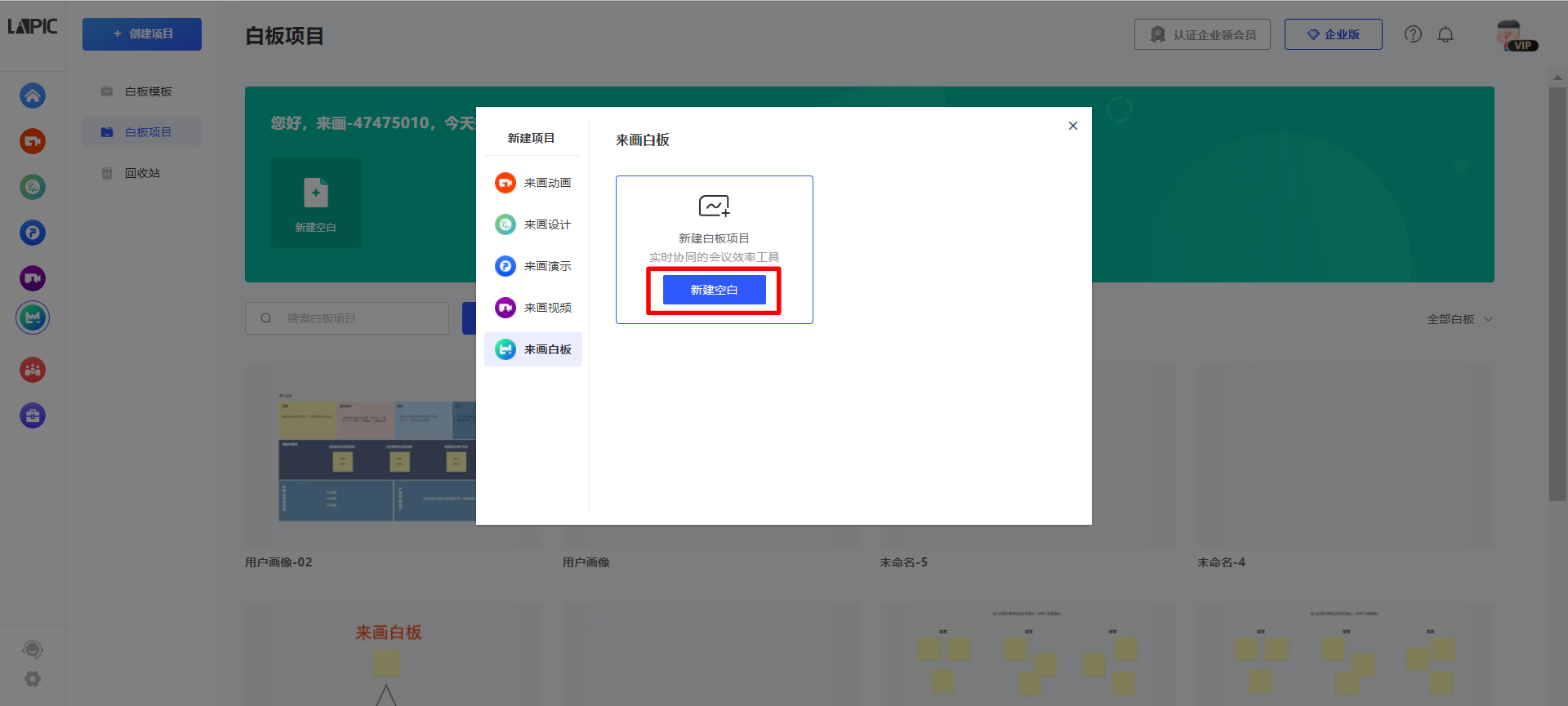Click the new whiteboard icon in card
1568x706 pixels.
click(x=714, y=206)
